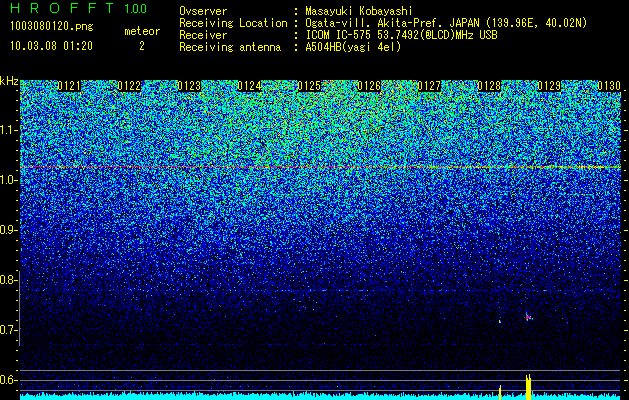Viewport: 629px width, 400px height.
Task: Click the 0124 time marker
Action: (249, 86)
